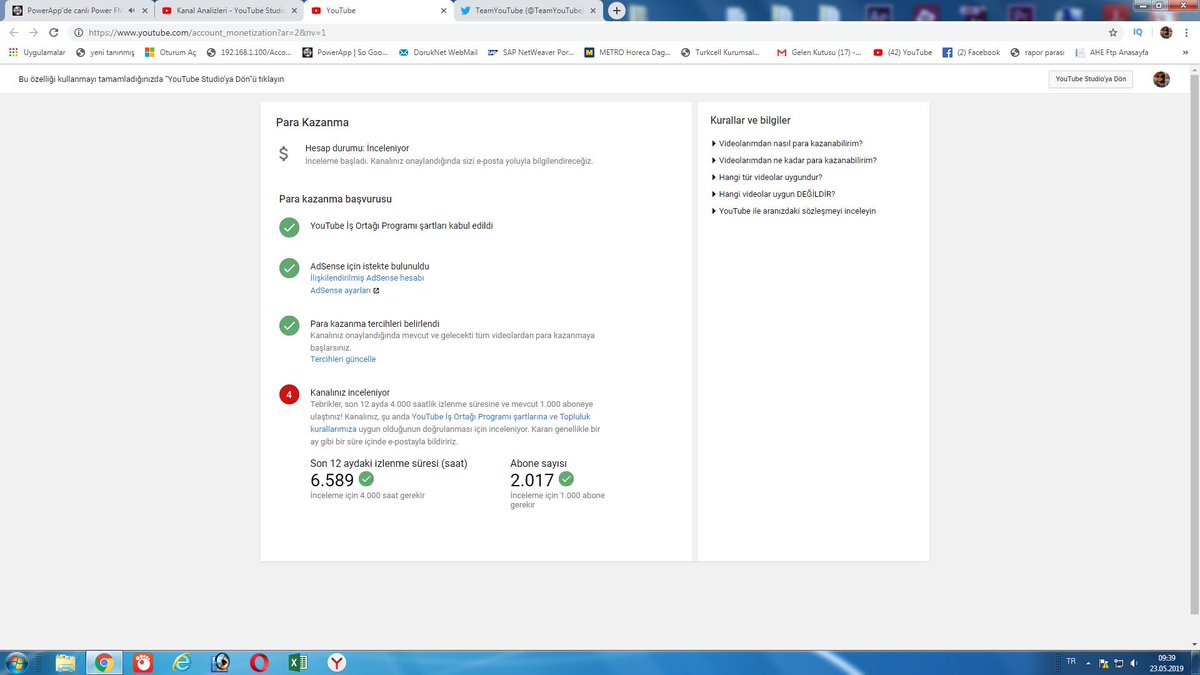Open Internet Explorer from the taskbar
Image resolution: width=1200 pixels, height=675 pixels.
pos(181,662)
